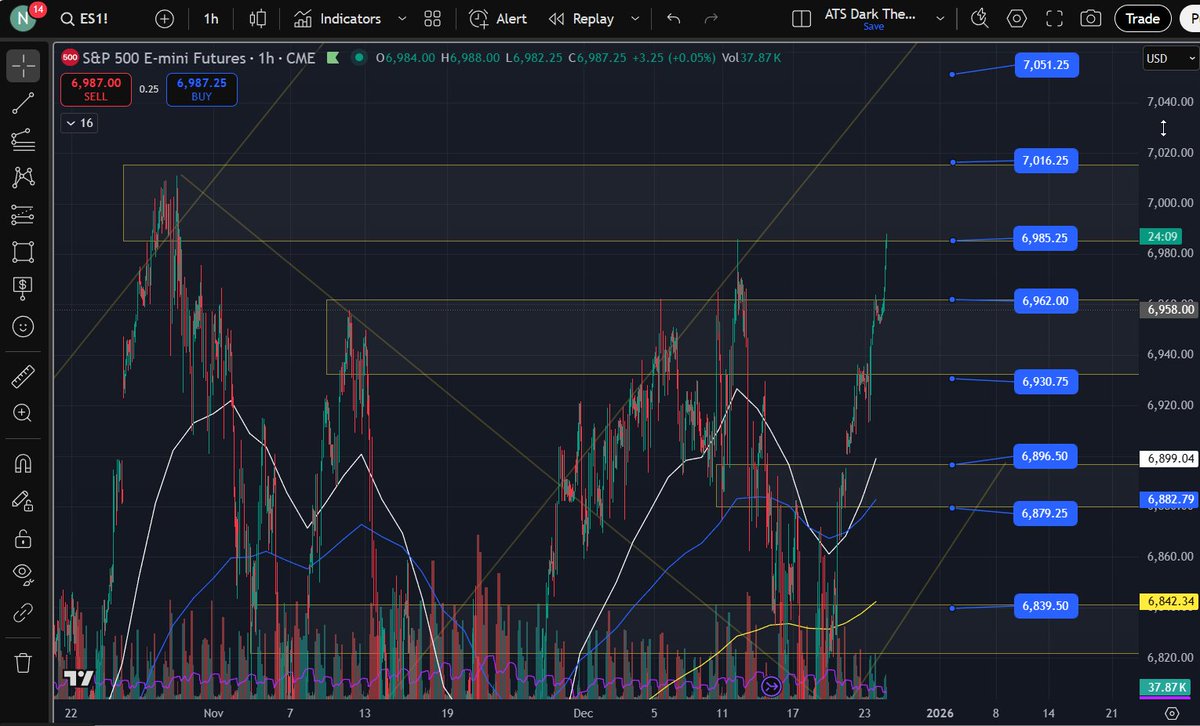The width and height of the screenshot is (1200, 726).
Task: Select the 6,962.00 price label
Action: pyautogui.click(x=1046, y=300)
